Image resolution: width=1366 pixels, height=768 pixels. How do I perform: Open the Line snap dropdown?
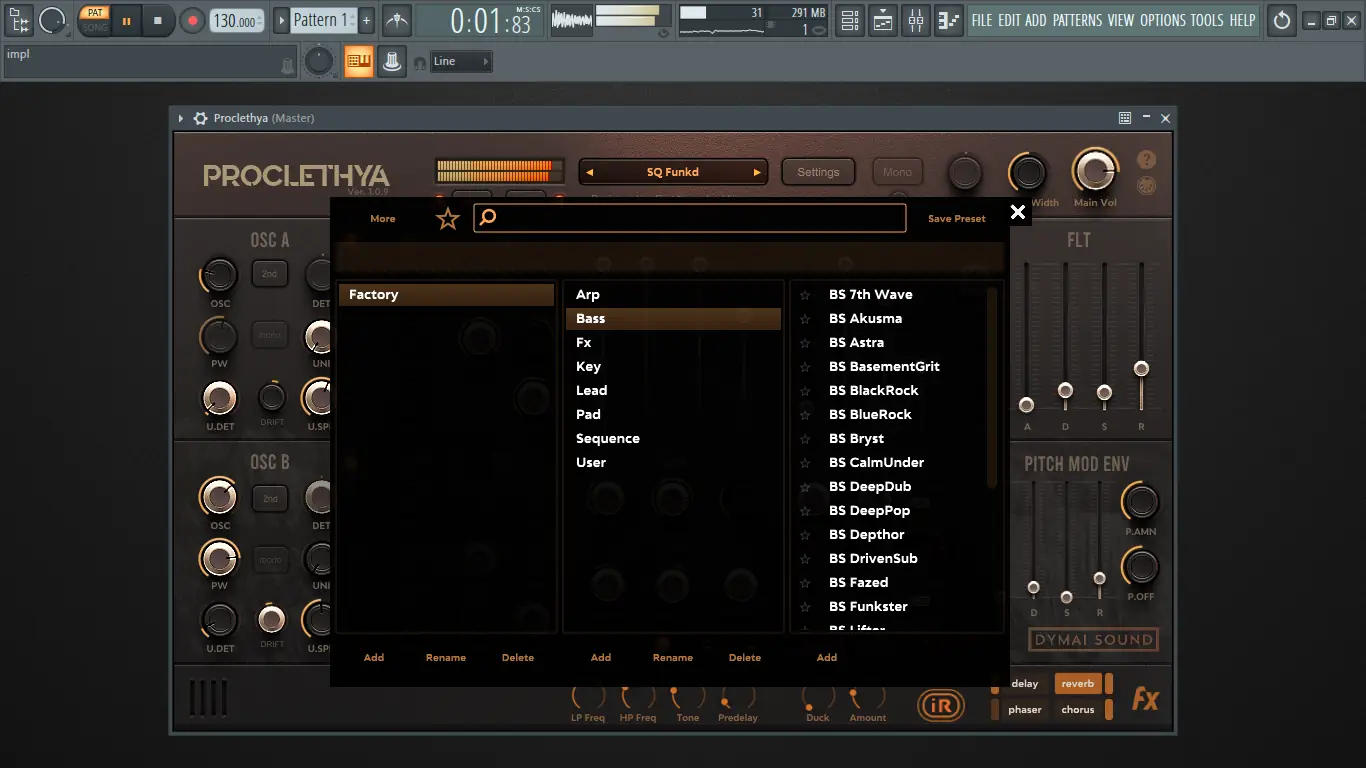pyautogui.click(x=461, y=62)
